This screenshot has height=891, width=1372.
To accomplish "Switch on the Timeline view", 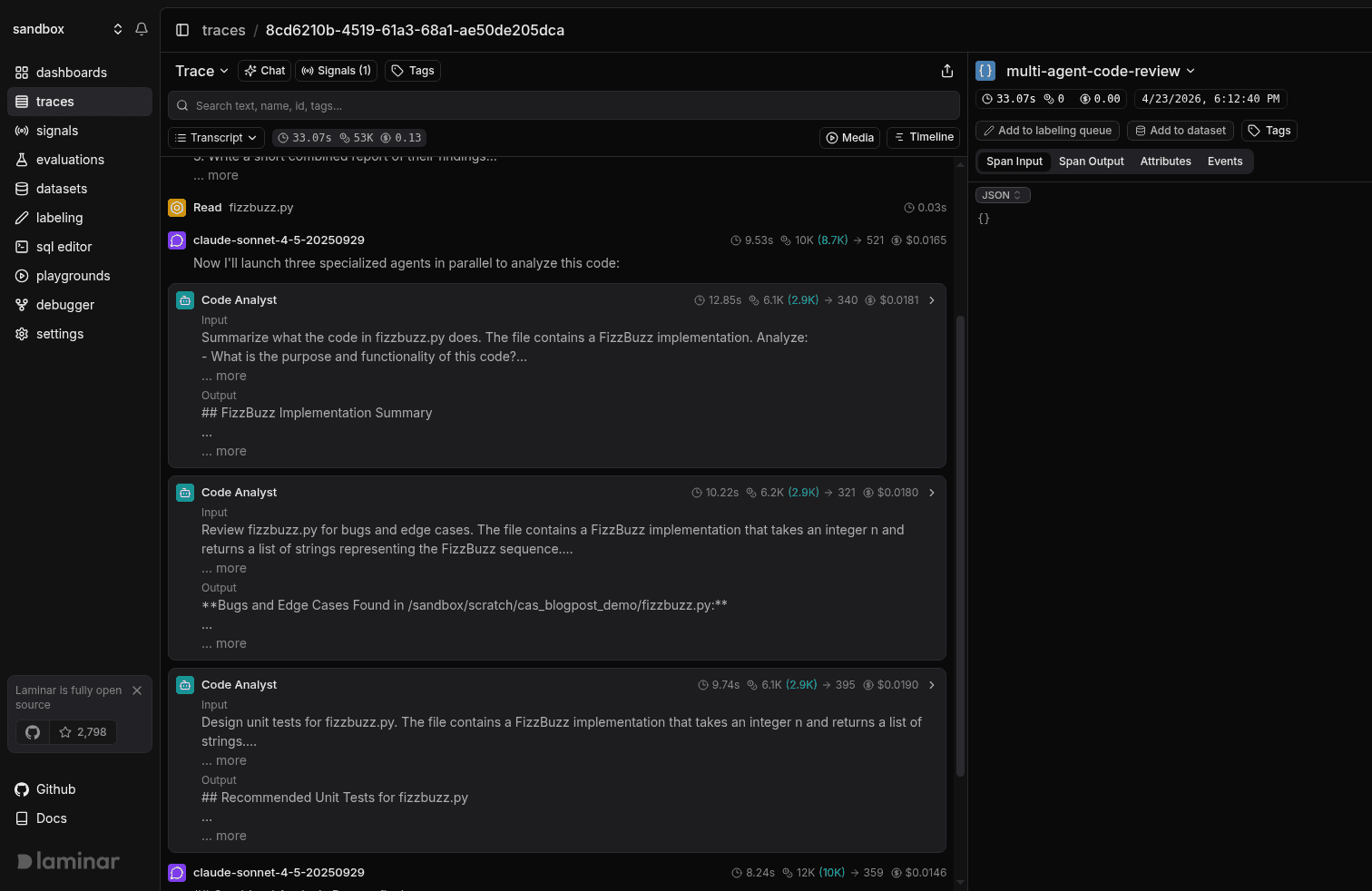I will pos(923,137).
